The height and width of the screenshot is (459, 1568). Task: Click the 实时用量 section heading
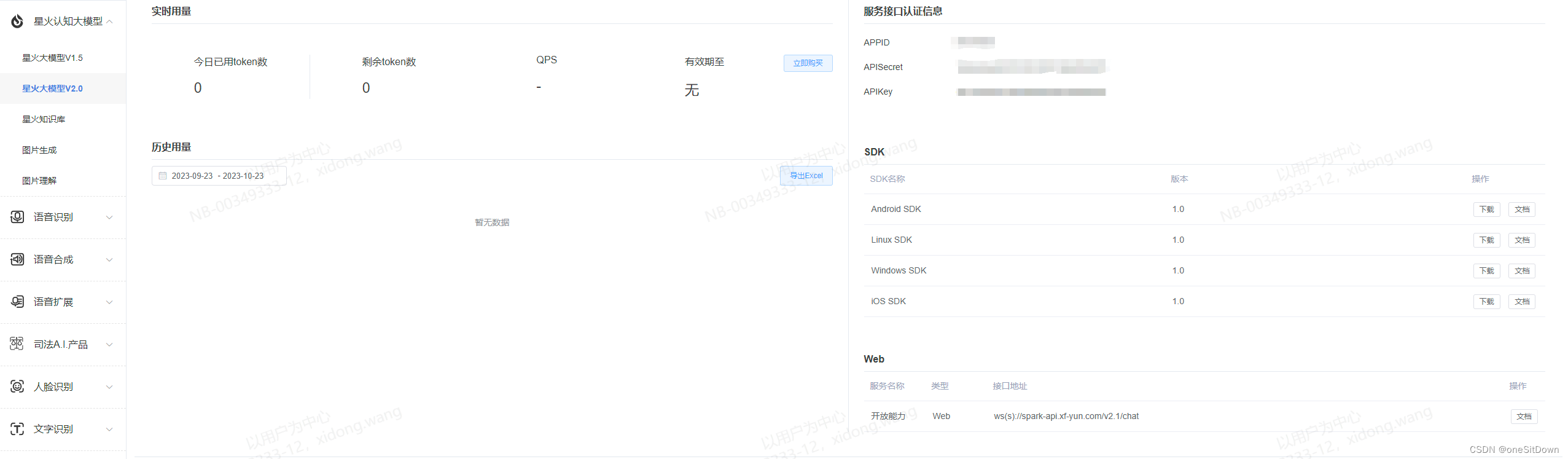(171, 11)
